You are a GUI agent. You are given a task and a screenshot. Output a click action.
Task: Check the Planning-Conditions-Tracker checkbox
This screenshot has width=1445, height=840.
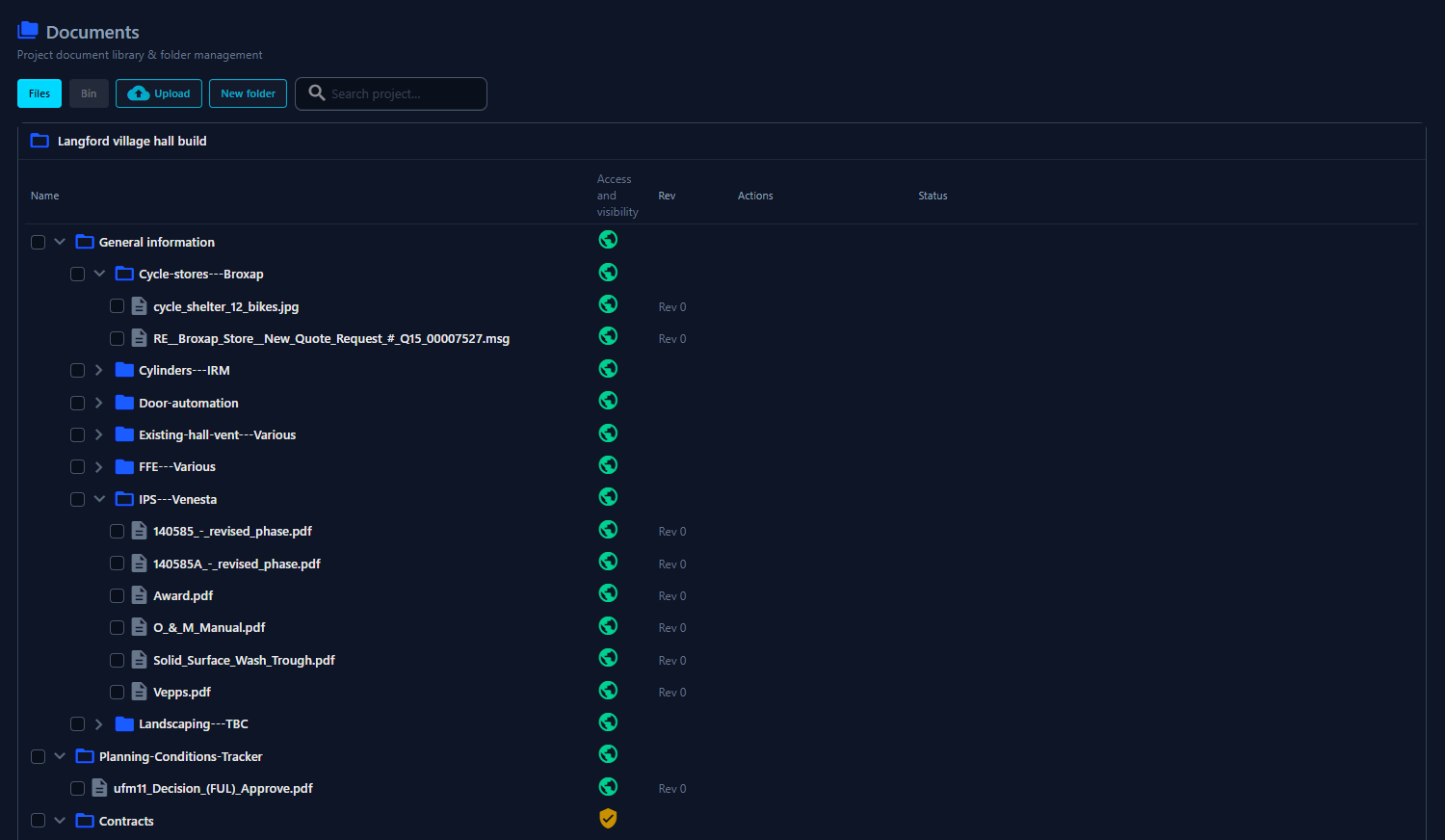coord(39,756)
